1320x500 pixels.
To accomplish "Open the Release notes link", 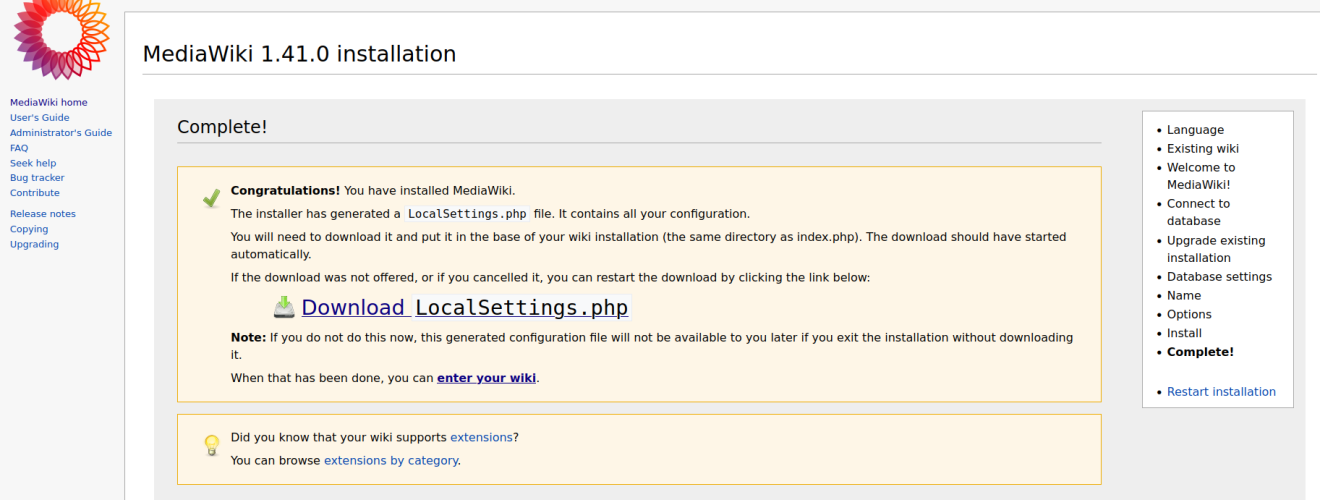I will tap(43, 213).
